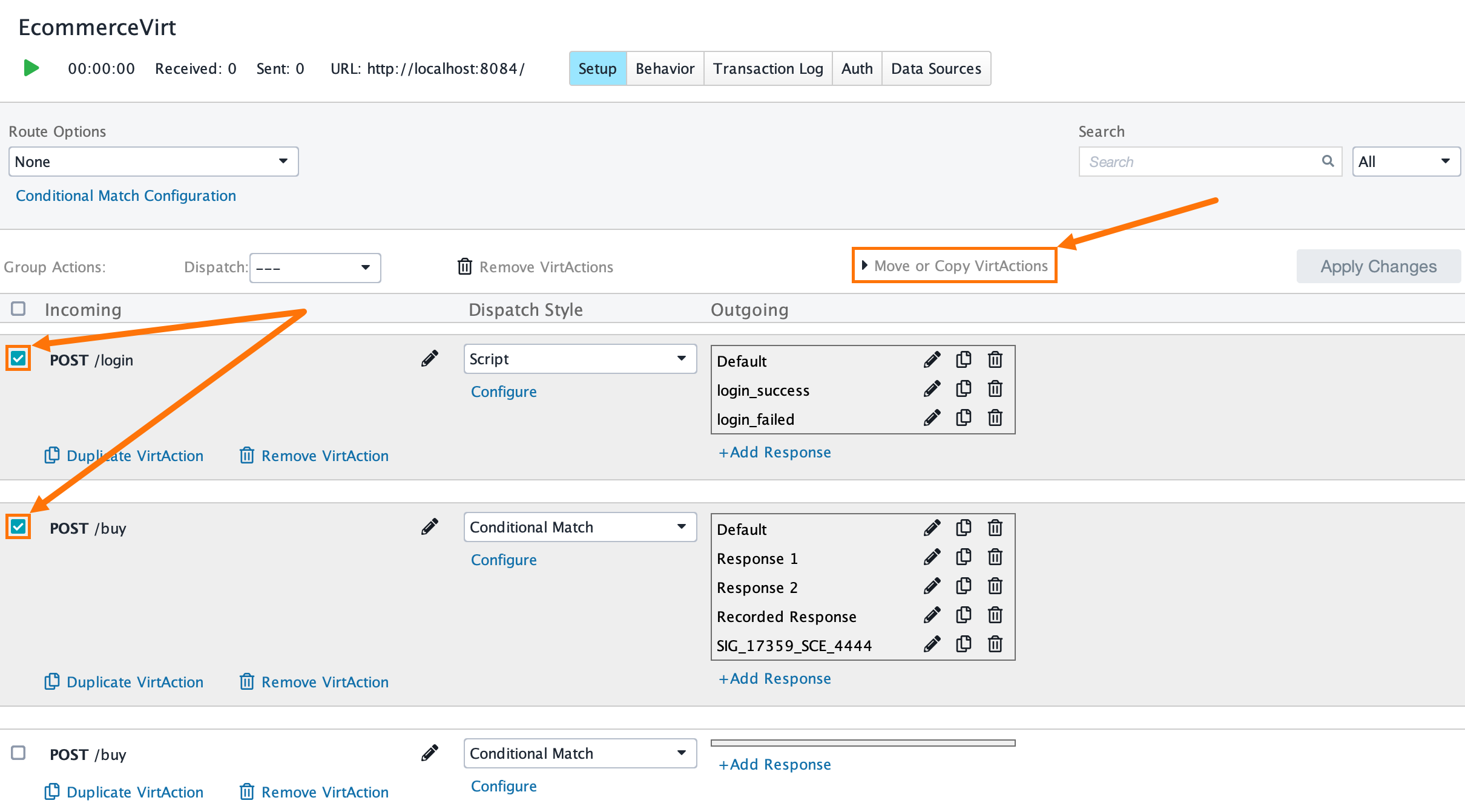Copy the Recorded Response entry

click(964, 615)
